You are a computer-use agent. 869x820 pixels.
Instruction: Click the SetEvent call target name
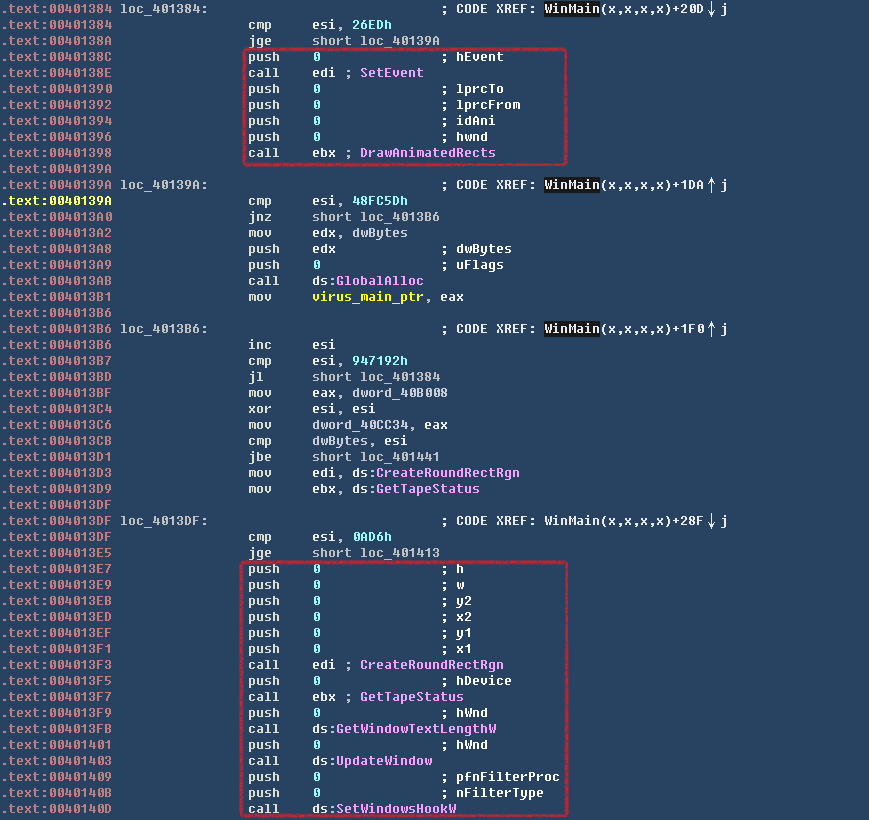tap(391, 73)
